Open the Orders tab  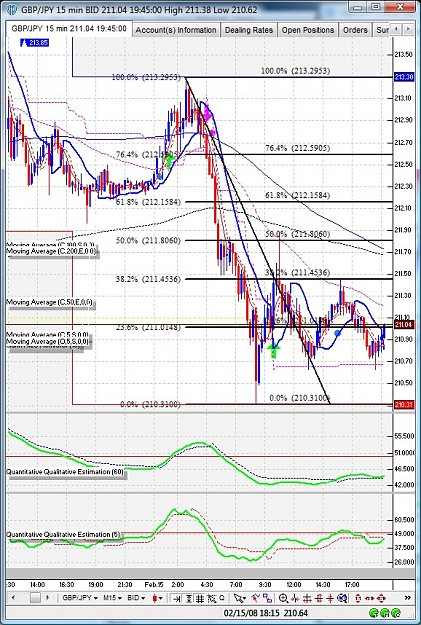(355, 30)
